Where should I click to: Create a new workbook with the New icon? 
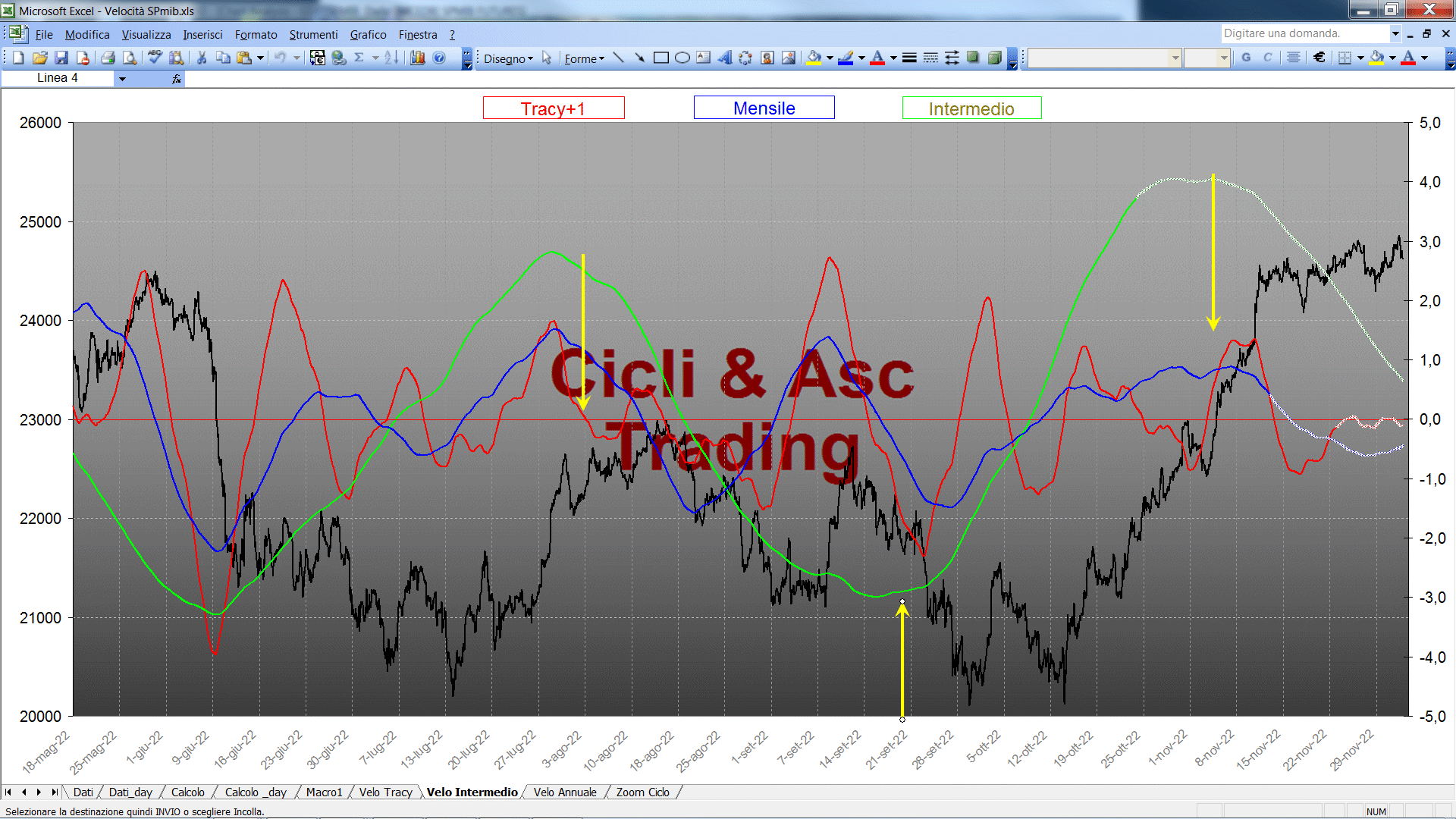click(x=18, y=58)
